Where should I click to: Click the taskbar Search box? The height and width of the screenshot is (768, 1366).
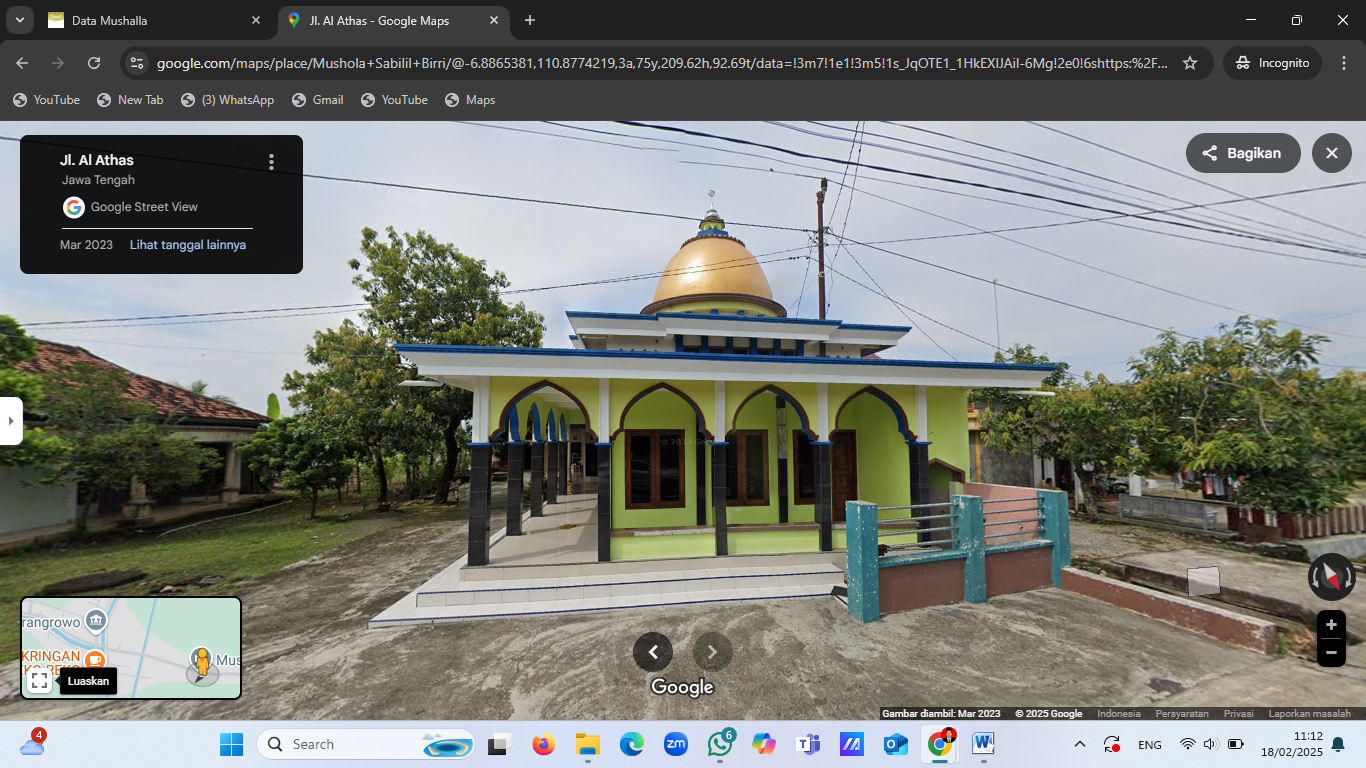366,744
